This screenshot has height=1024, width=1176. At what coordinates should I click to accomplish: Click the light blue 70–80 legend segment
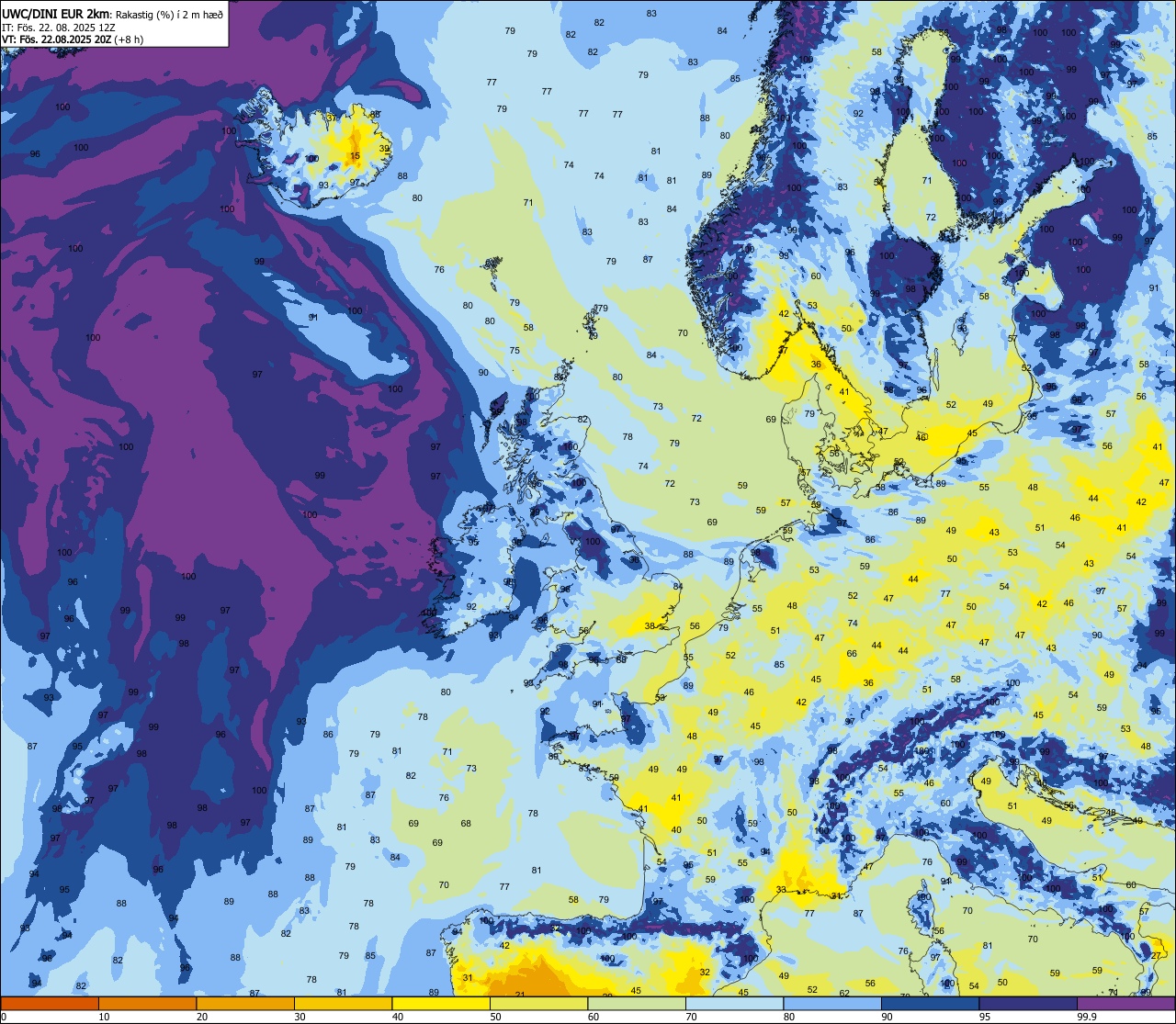[x=734, y=1003]
